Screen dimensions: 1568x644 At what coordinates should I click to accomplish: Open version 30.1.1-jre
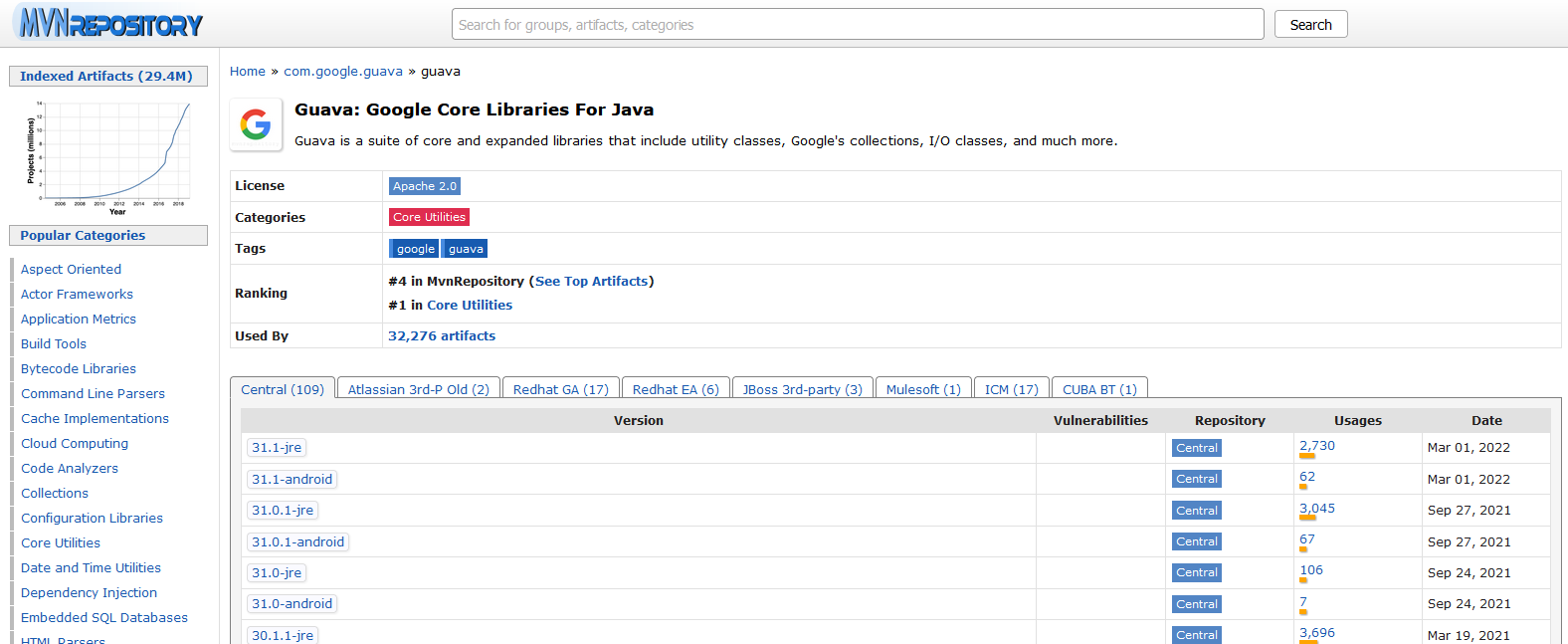[283, 635]
